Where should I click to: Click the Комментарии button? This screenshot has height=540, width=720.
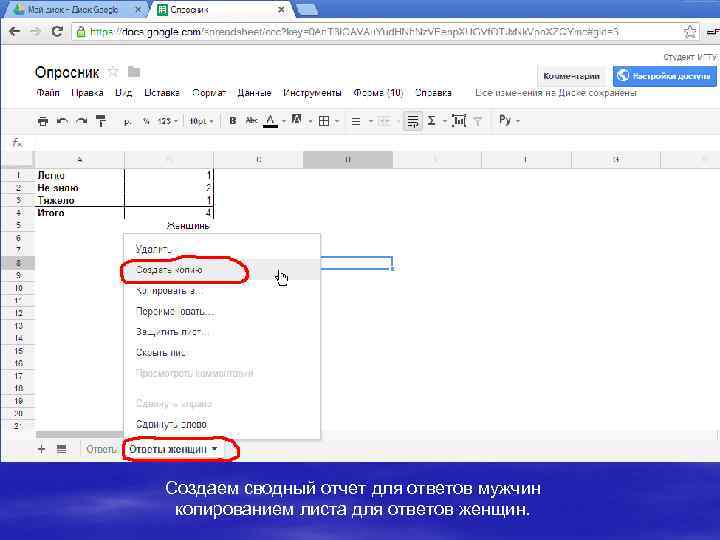click(572, 76)
